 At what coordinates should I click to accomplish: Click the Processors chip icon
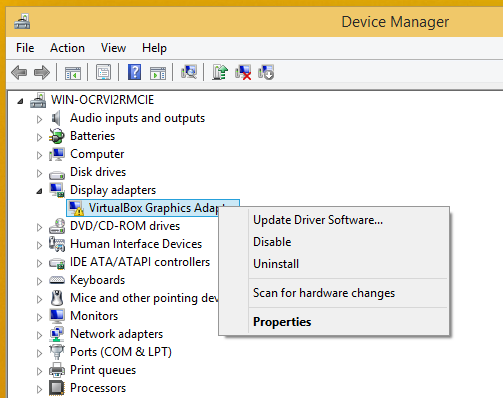(57, 388)
